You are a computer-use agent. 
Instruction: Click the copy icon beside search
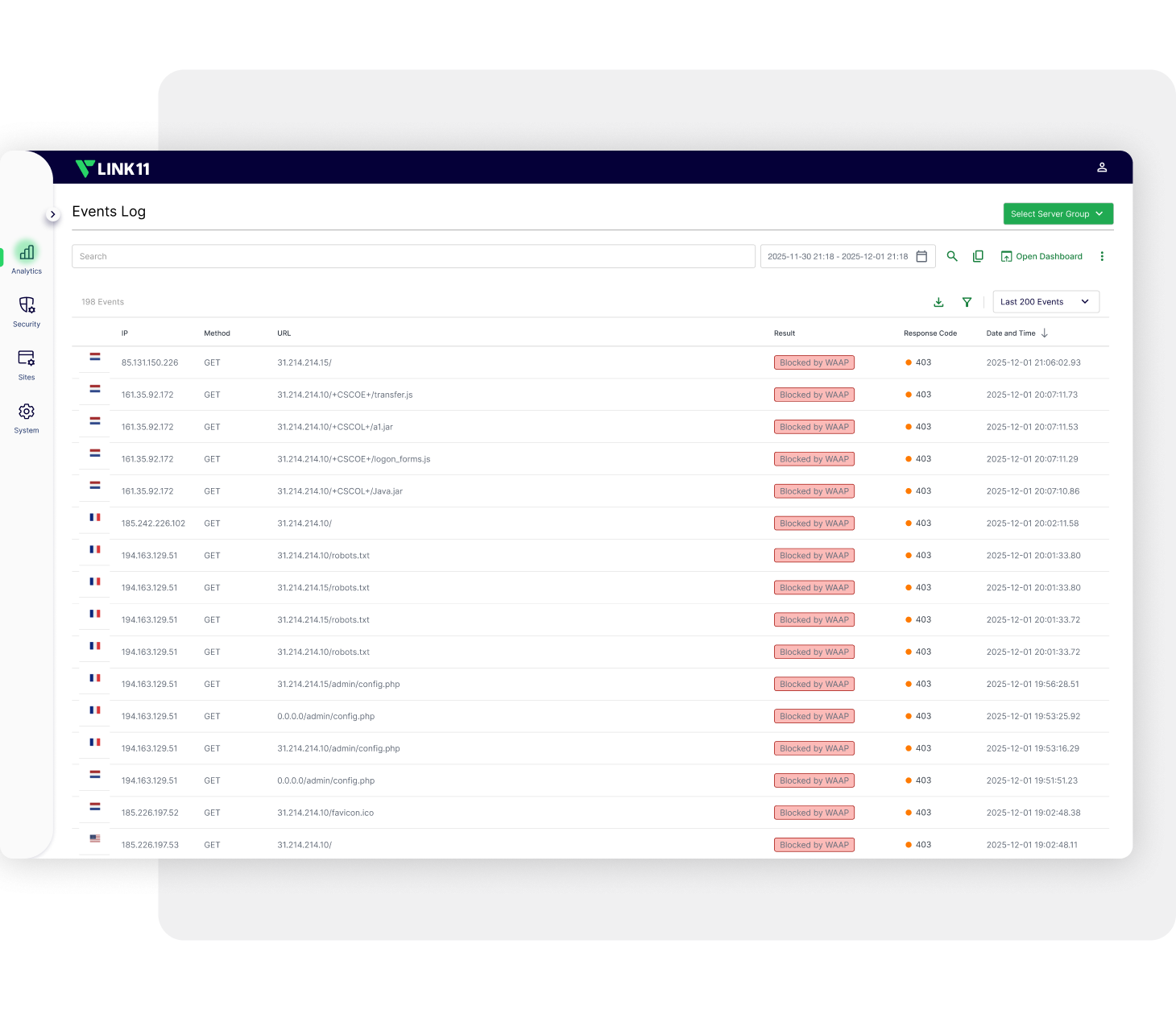pyautogui.click(x=978, y=256)
